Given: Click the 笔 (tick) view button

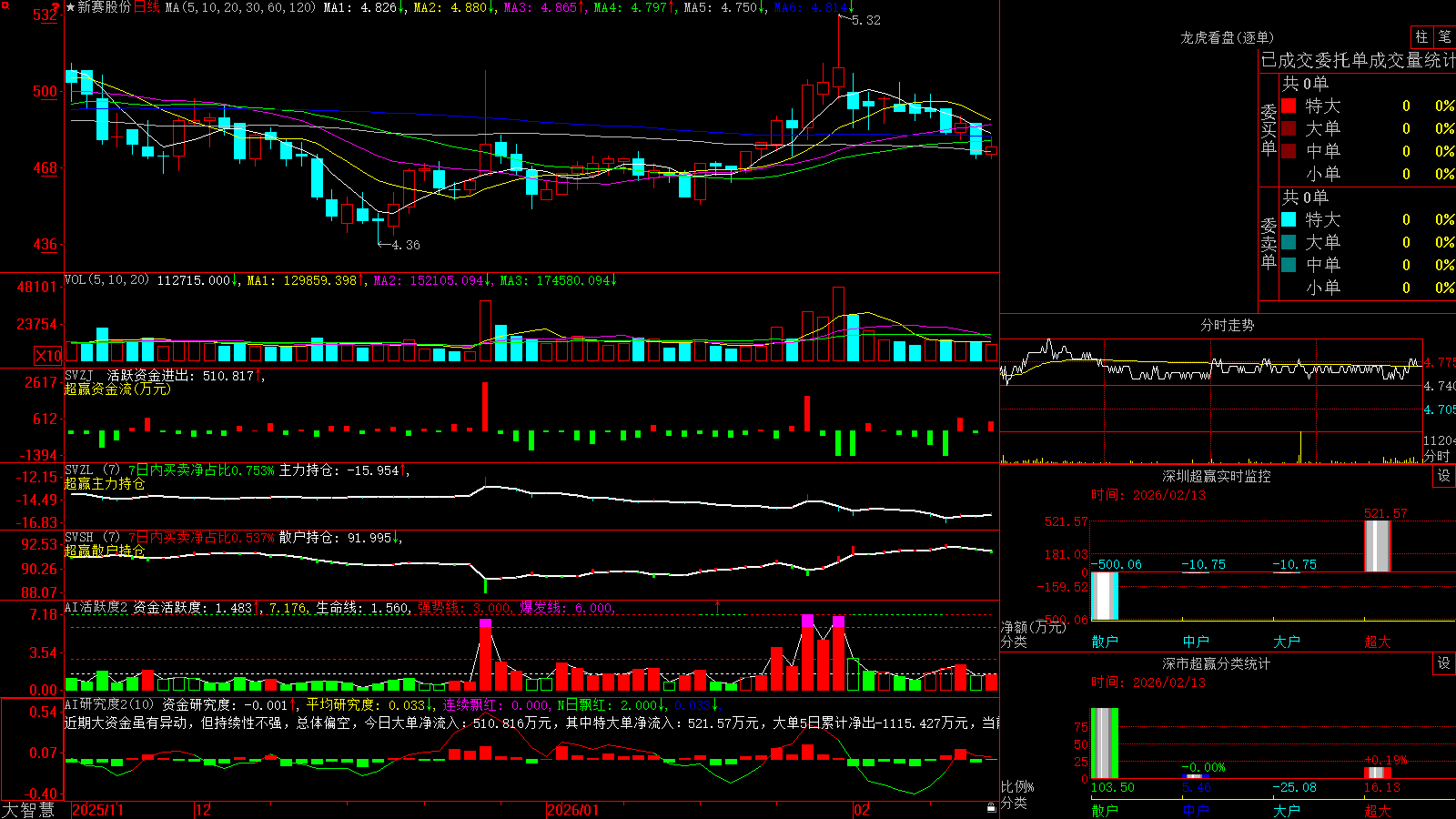Looking at the screenshot, I should click(x=1444, y=36).
